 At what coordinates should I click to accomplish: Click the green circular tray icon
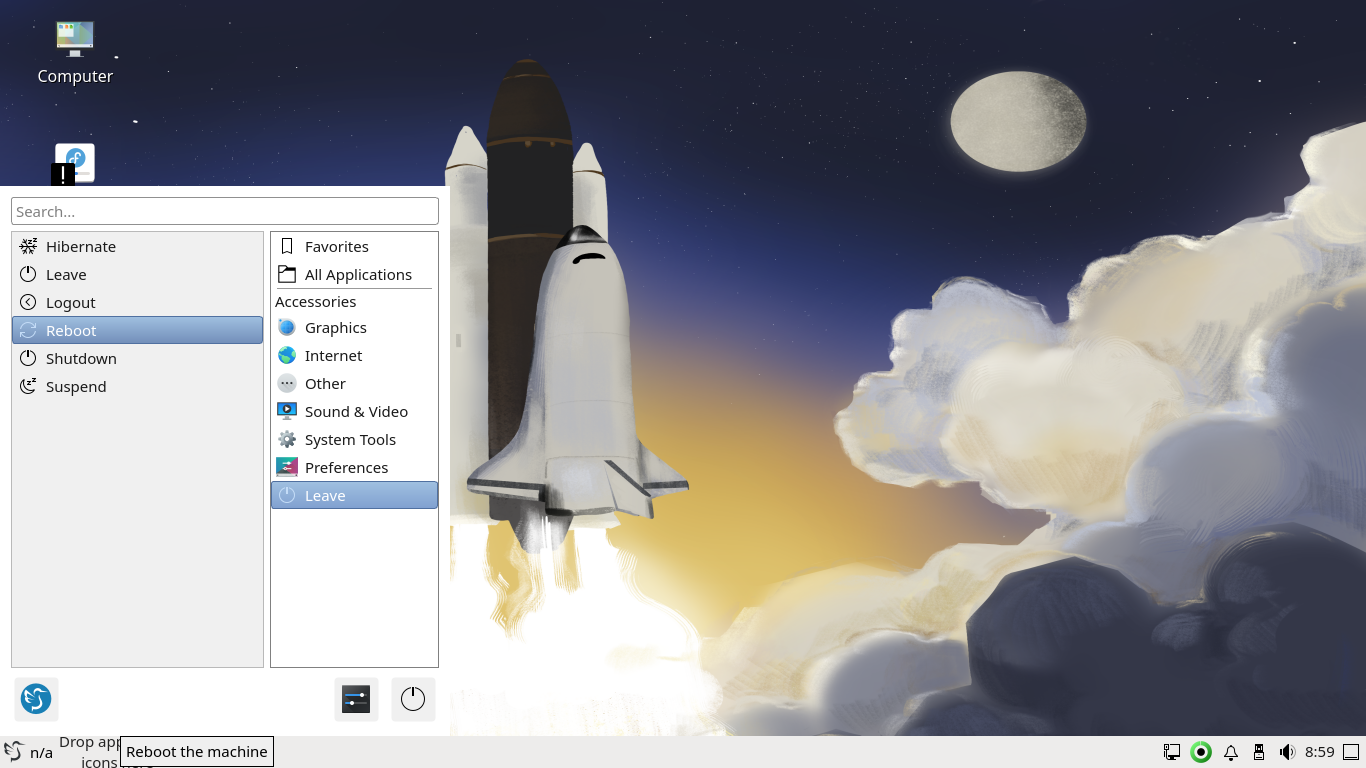[1201, 752]
